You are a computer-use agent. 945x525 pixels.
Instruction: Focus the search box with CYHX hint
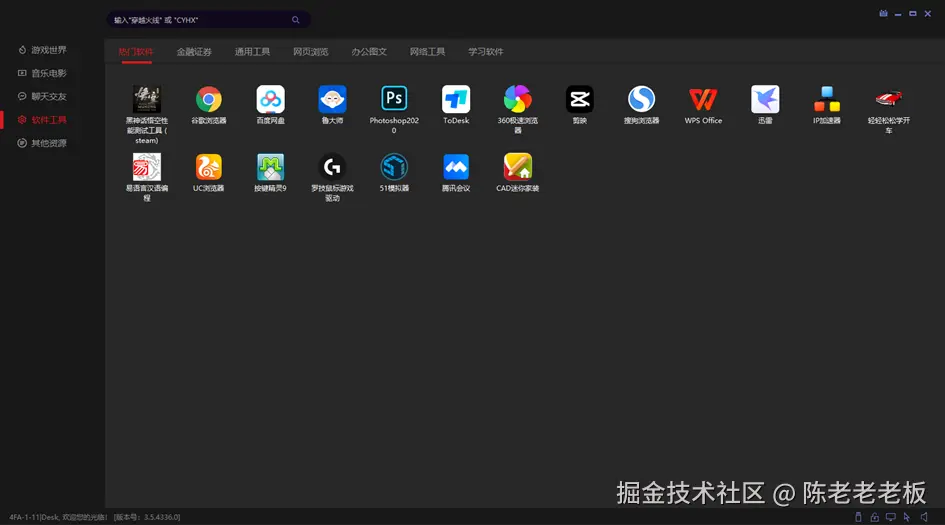209,20
